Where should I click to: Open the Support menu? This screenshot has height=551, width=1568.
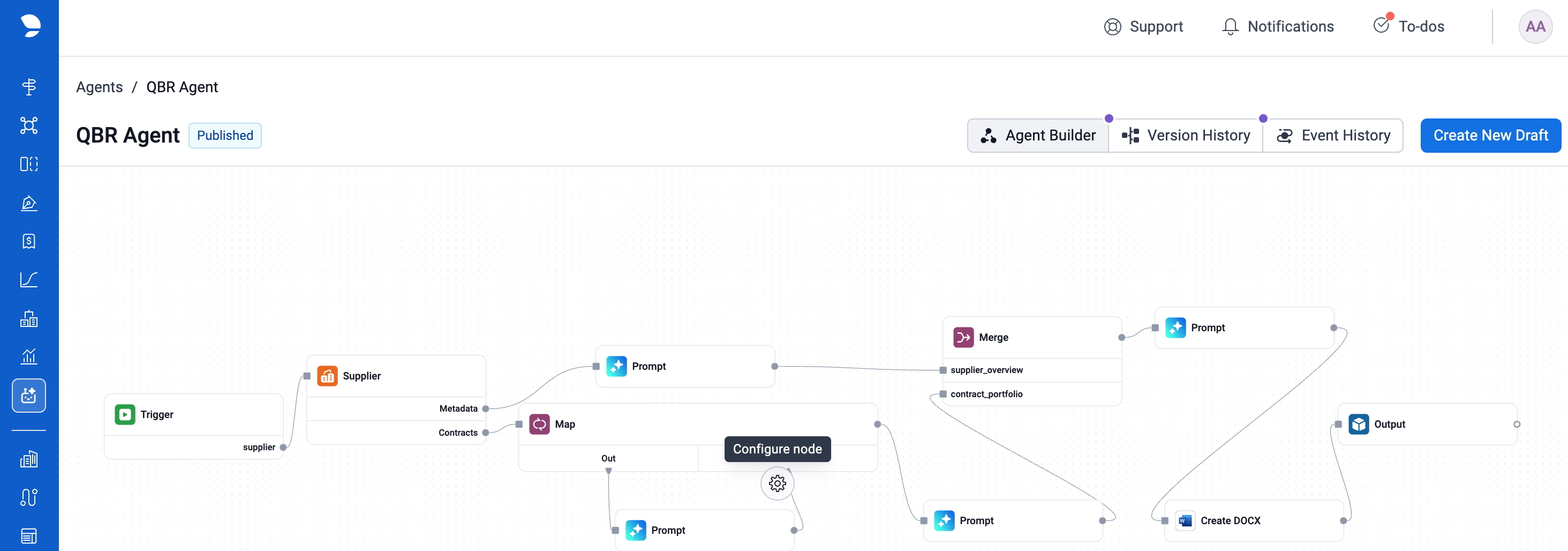(1144, 26)
